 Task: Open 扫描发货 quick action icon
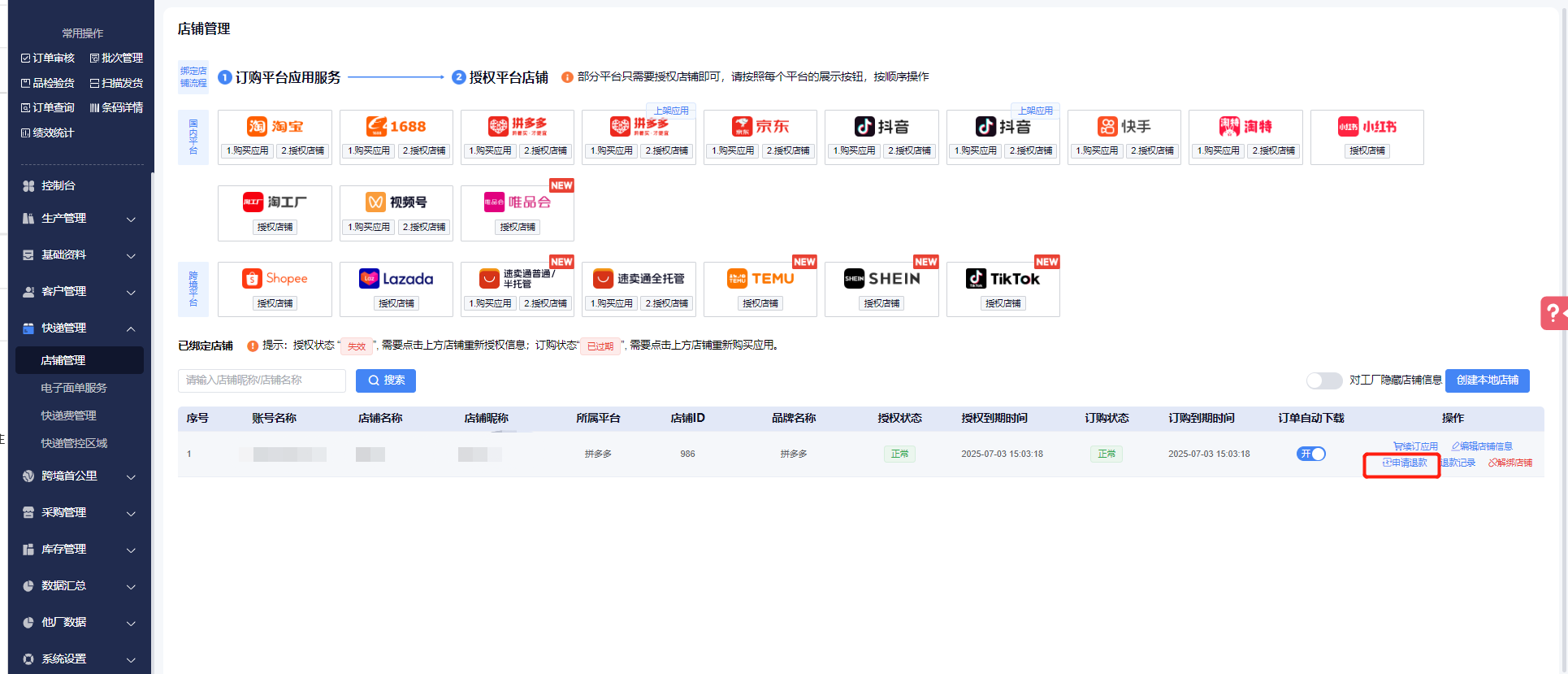coord(94,83)
